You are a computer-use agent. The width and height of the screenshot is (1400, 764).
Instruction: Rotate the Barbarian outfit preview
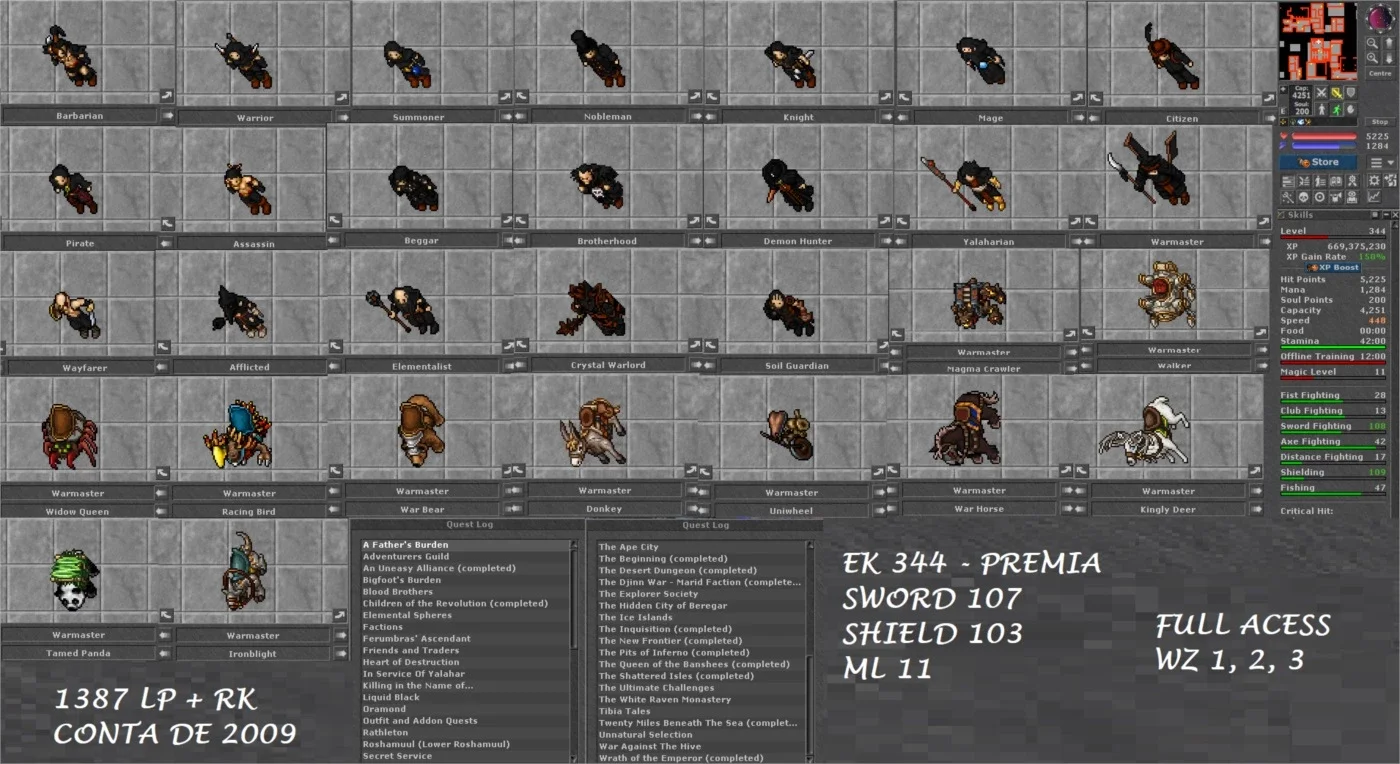[167, 95]
